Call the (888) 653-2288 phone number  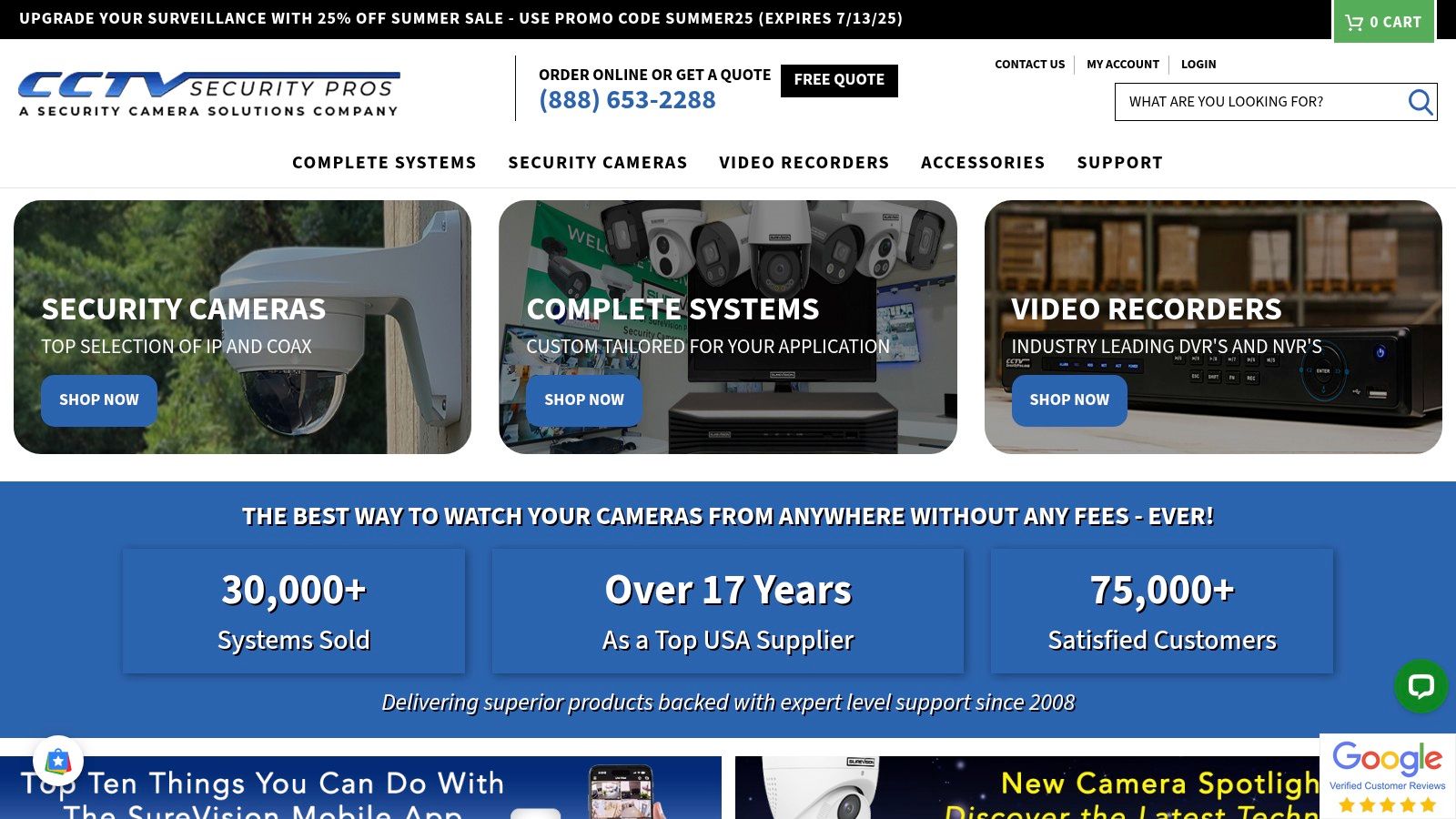pyautogui.click(x=627, y=100)
